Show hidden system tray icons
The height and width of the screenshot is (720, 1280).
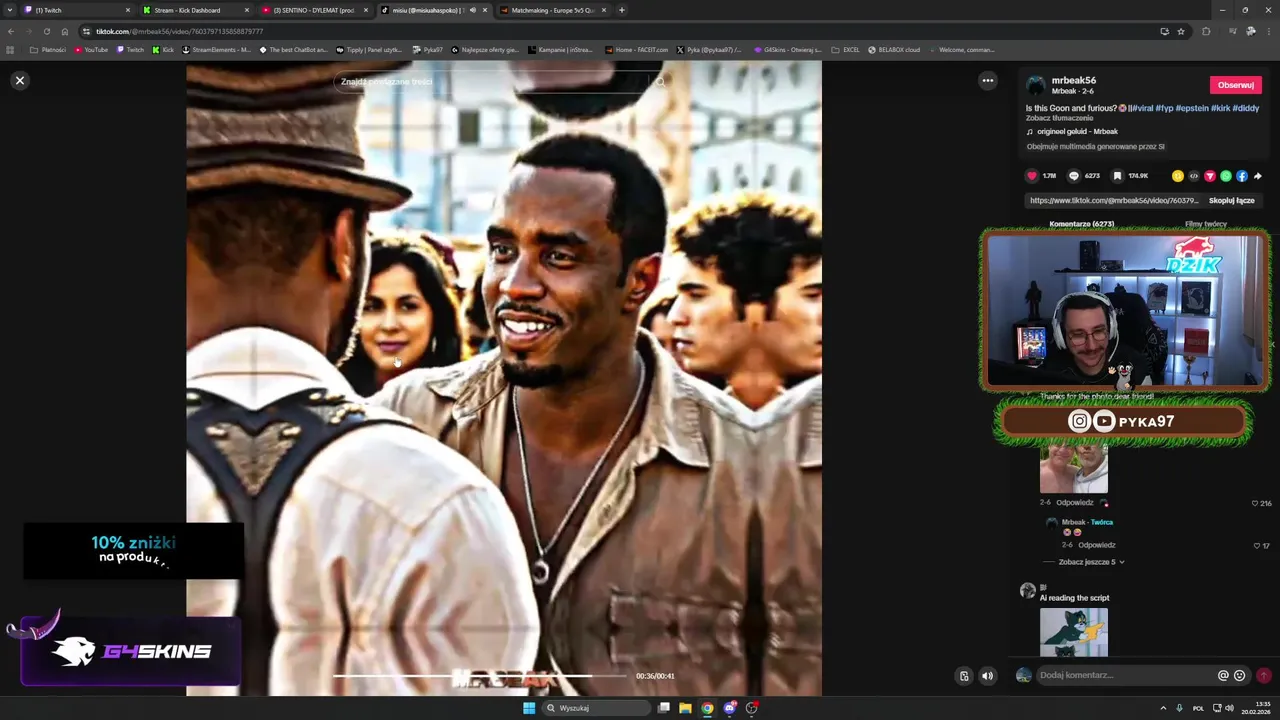coord(1163,708)
